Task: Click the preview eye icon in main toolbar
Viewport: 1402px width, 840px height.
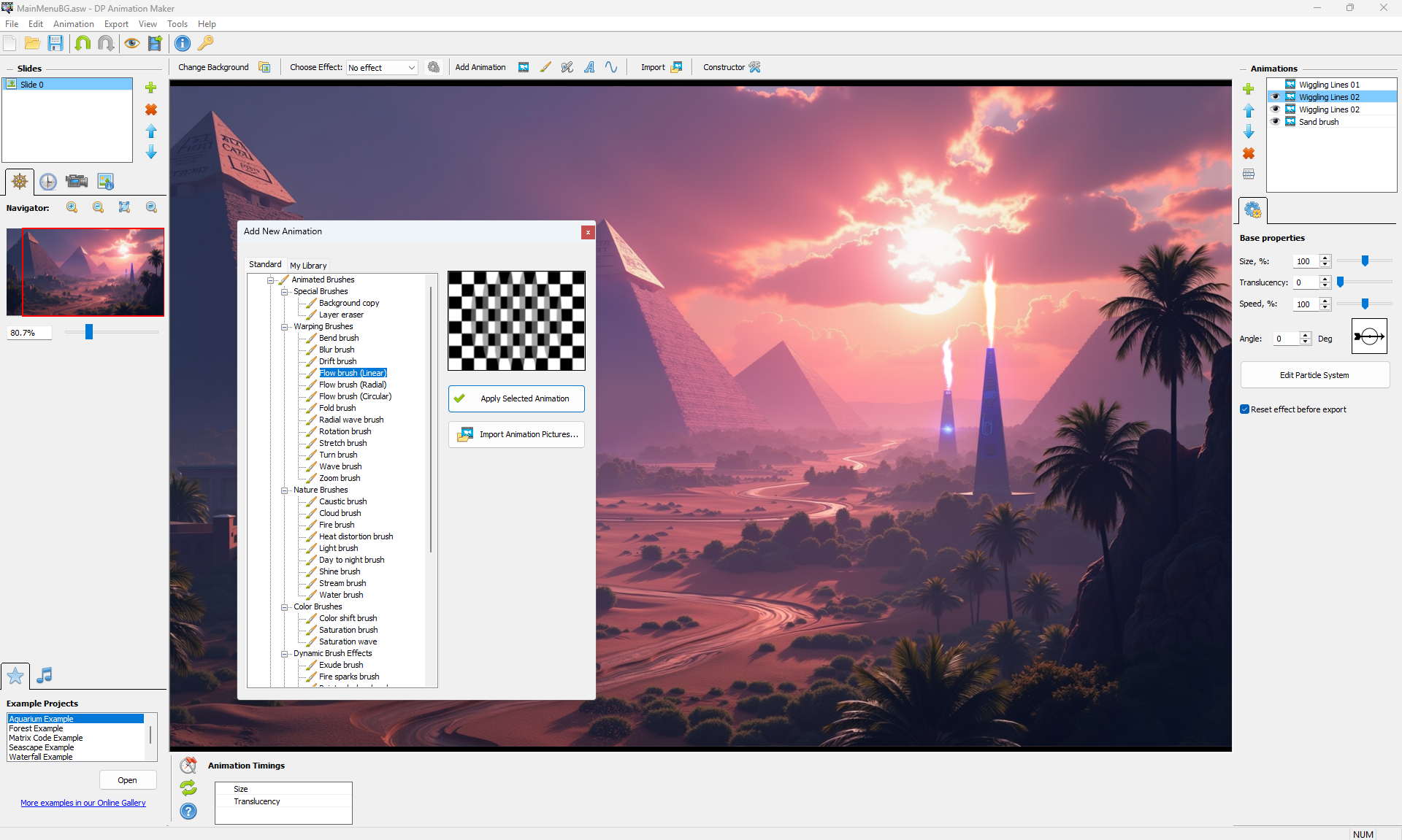Action: click(x=131, y=44)
